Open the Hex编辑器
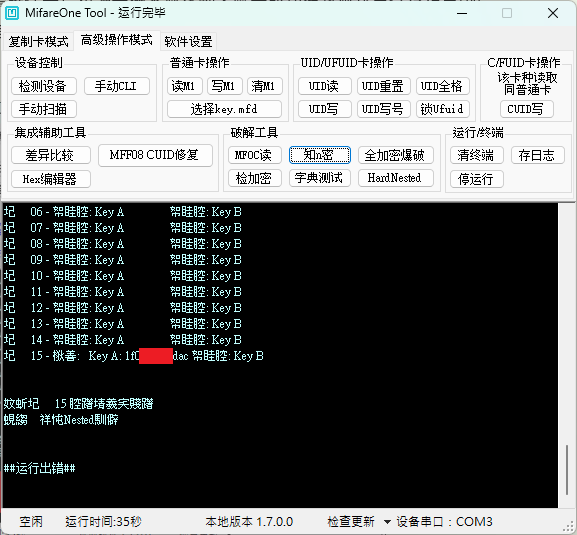 (51, 179)
